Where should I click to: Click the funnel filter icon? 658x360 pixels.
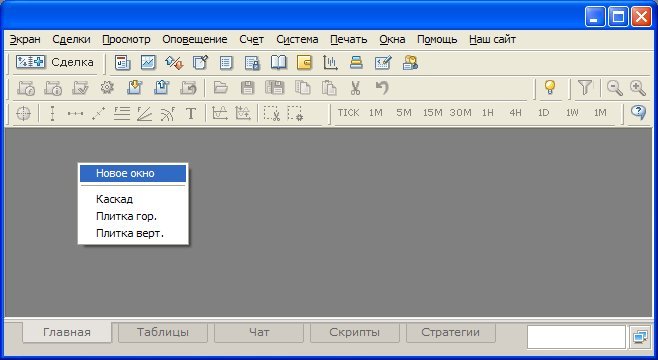pos(585,88)
